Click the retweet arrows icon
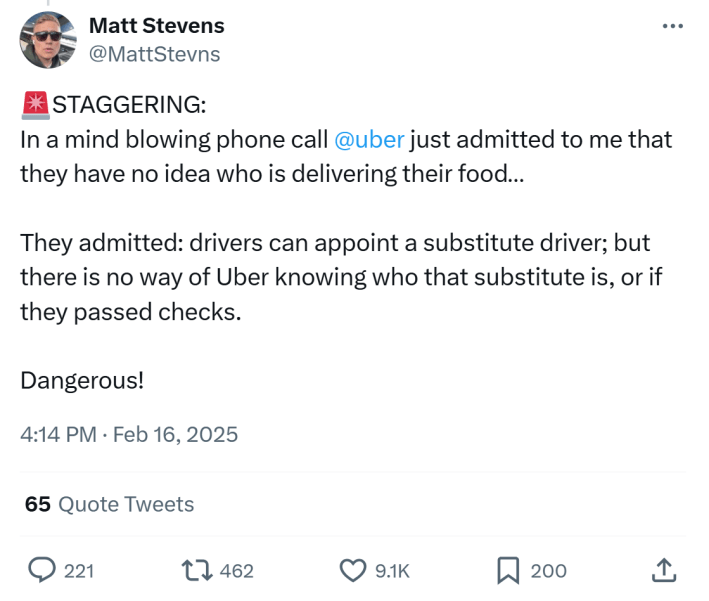 coord(195,570)
